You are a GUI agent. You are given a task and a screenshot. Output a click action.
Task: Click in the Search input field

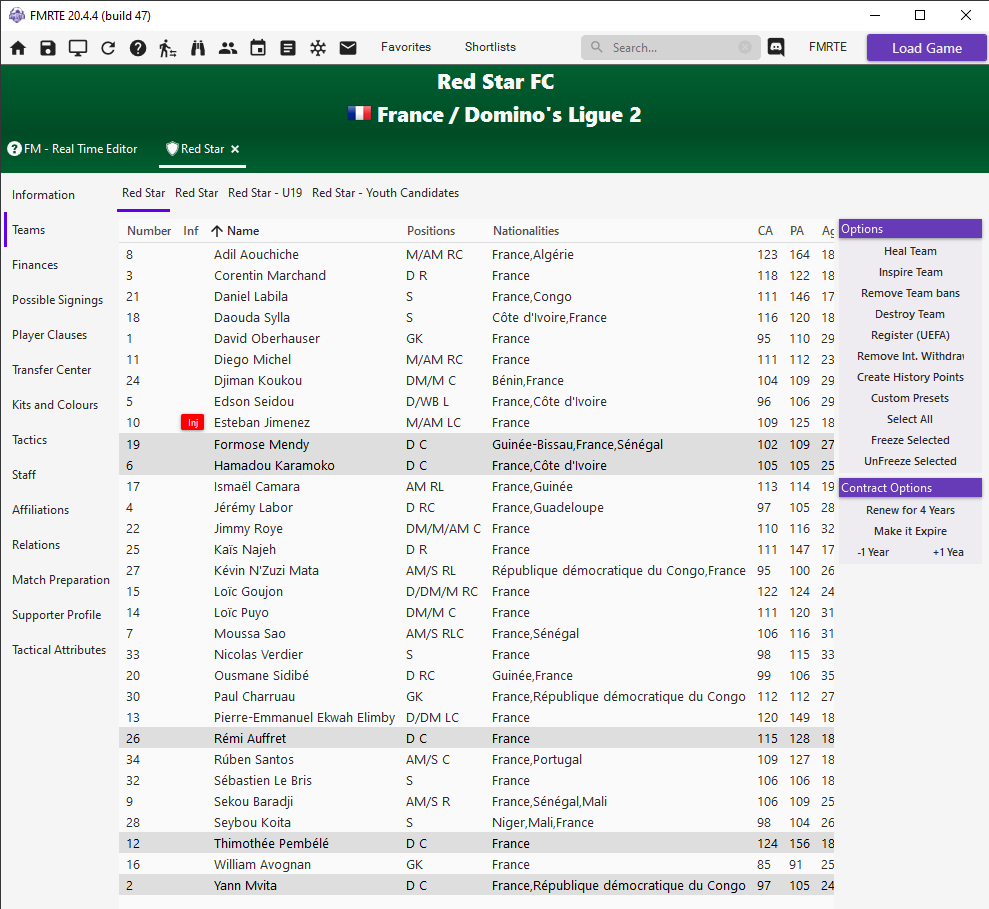coord(672,47)
